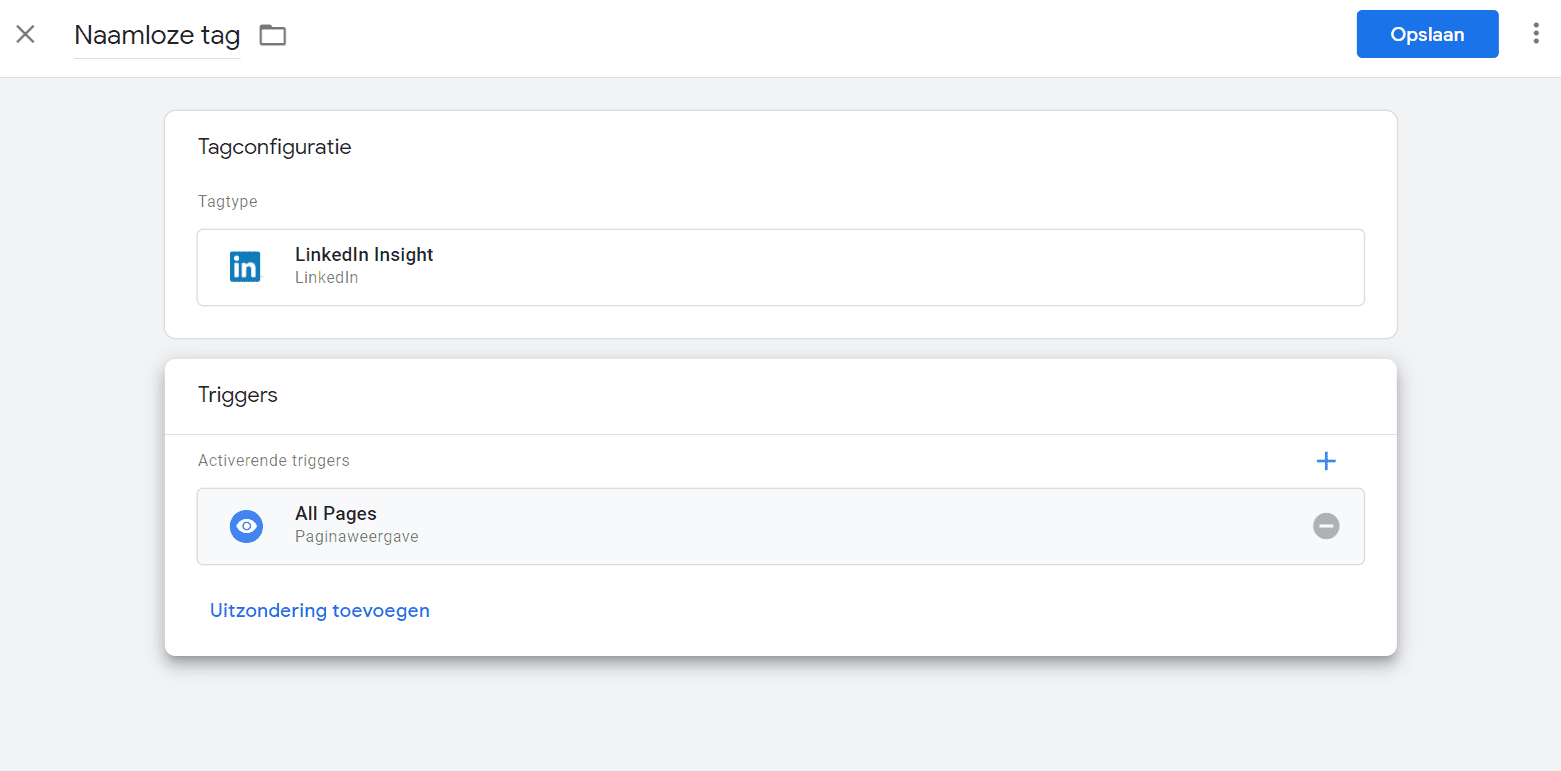The height and width of the screenshot is (771, 1561).
Task: Edit the Naamloze tag name field
Action: pyautogui.click(x=157, y=36)
